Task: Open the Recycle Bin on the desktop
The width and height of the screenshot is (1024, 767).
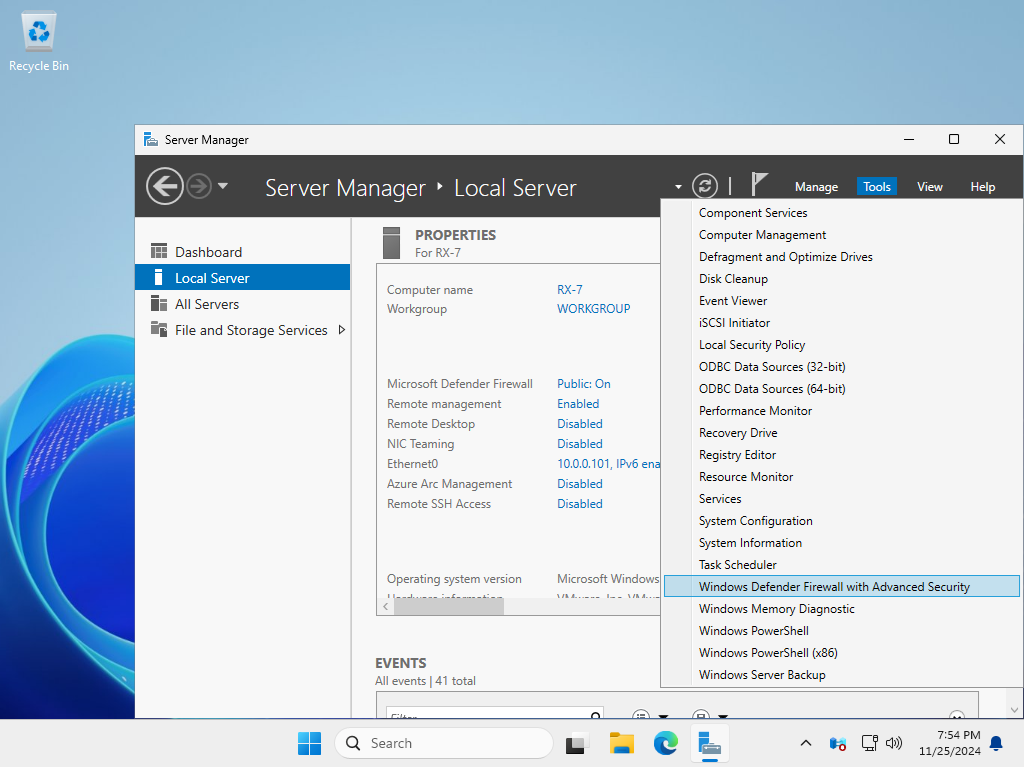Action: pos(37,30)
